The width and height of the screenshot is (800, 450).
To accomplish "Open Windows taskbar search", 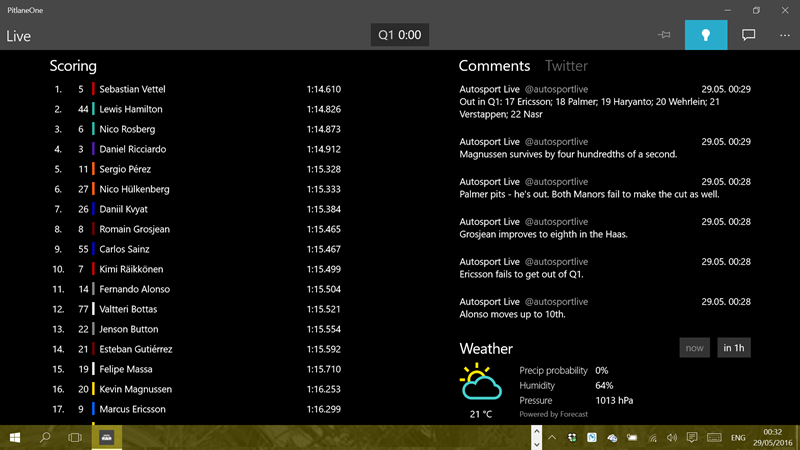I will pyautogui.click(x=45, y=438).
